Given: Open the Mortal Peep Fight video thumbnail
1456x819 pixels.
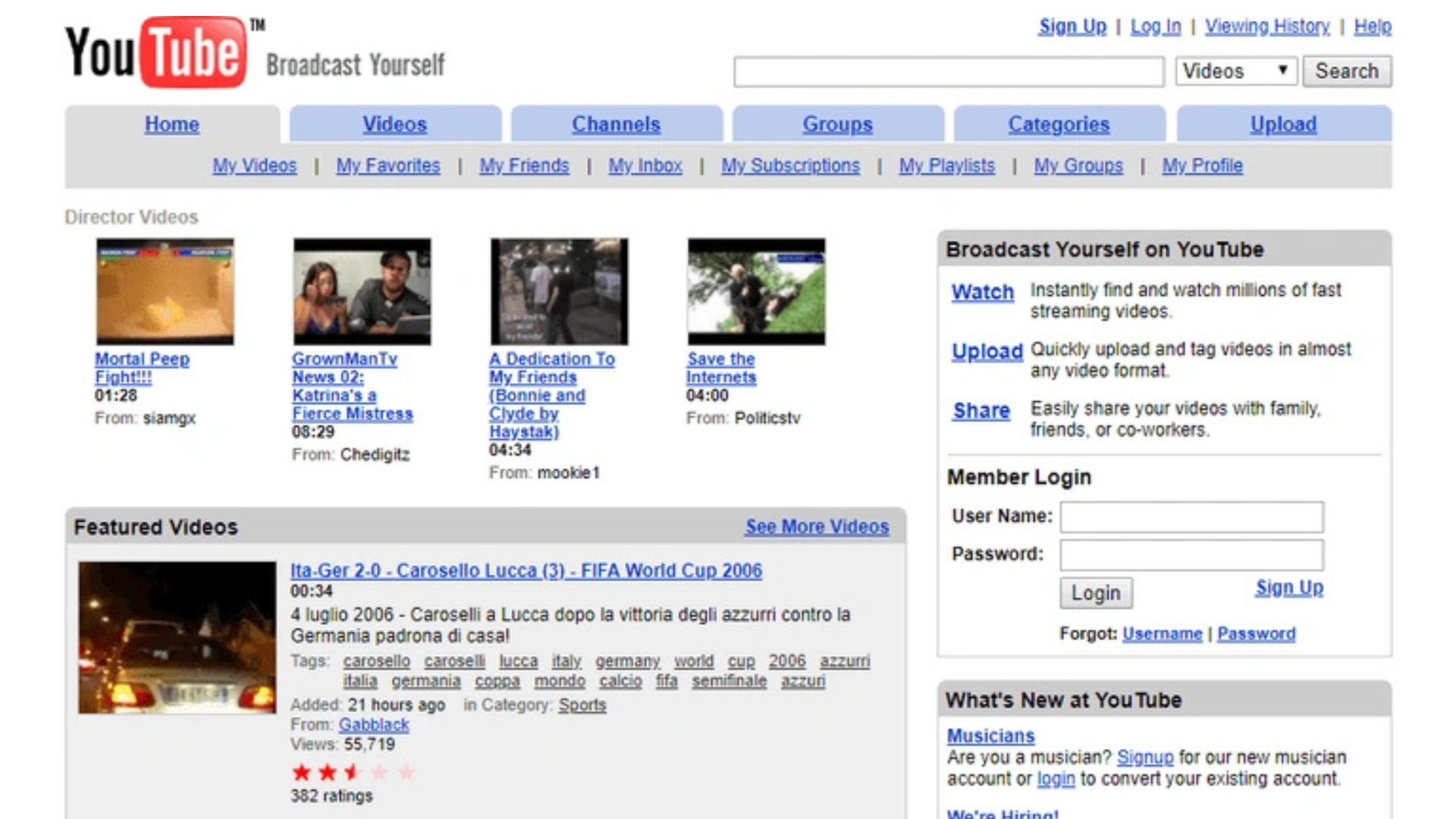Looking at the screenshot, I should pos(165,292).
